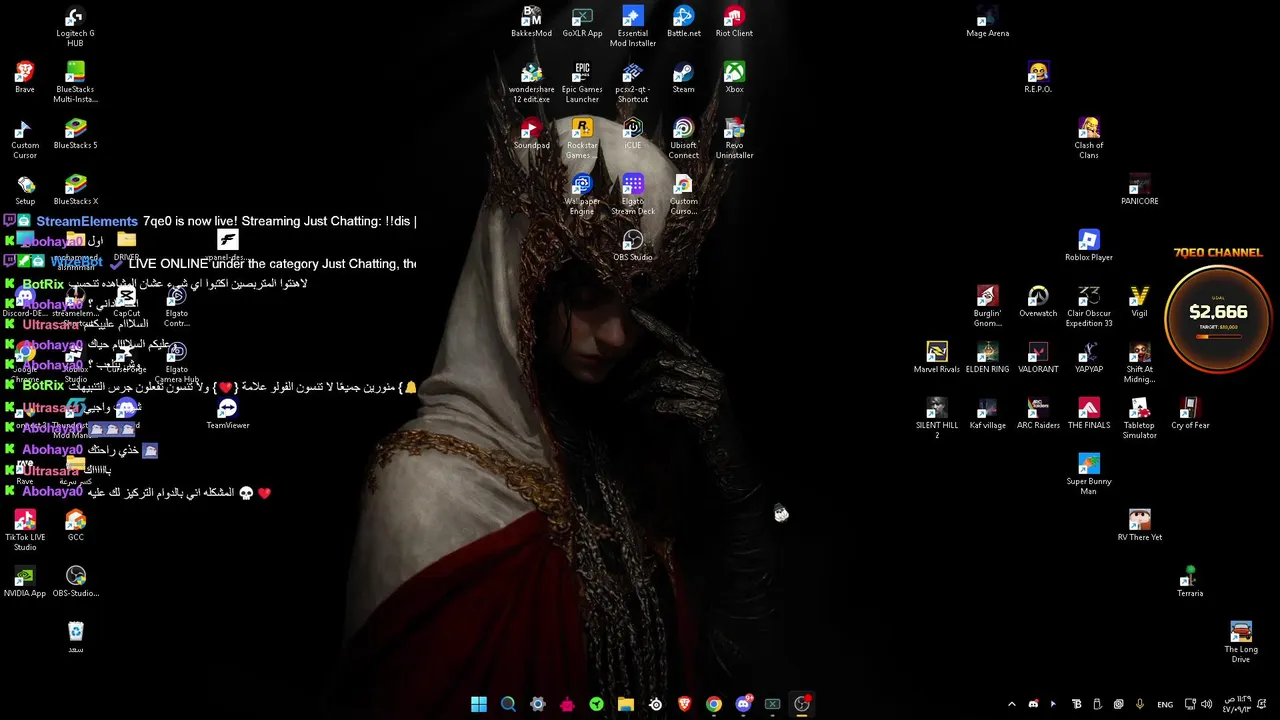The width and height of the screenshot is (1280, 720).
Task: Open the Riot Client desktop icon
Action: pos(734,22)
